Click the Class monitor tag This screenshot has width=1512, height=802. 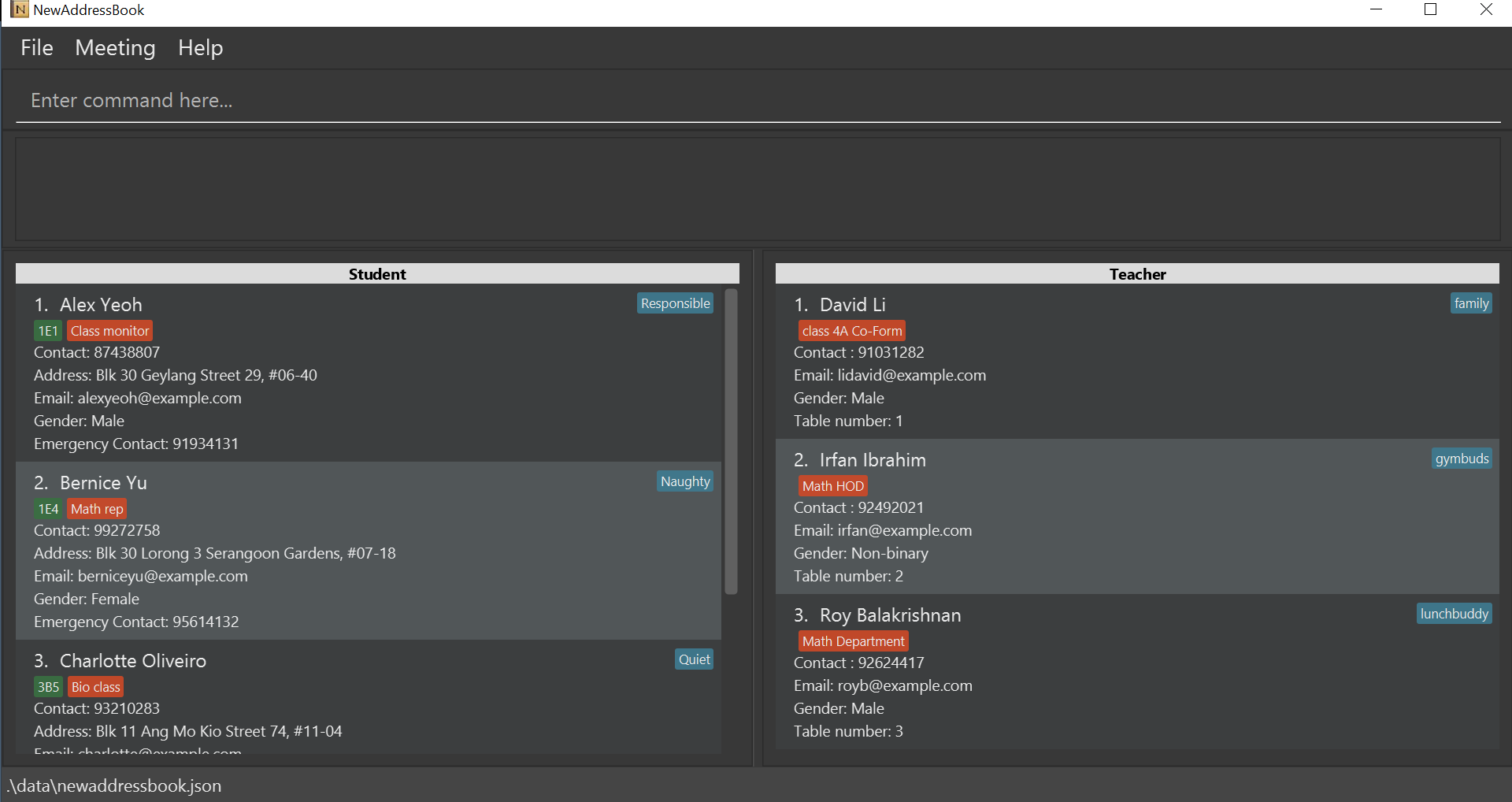[109, 331]
